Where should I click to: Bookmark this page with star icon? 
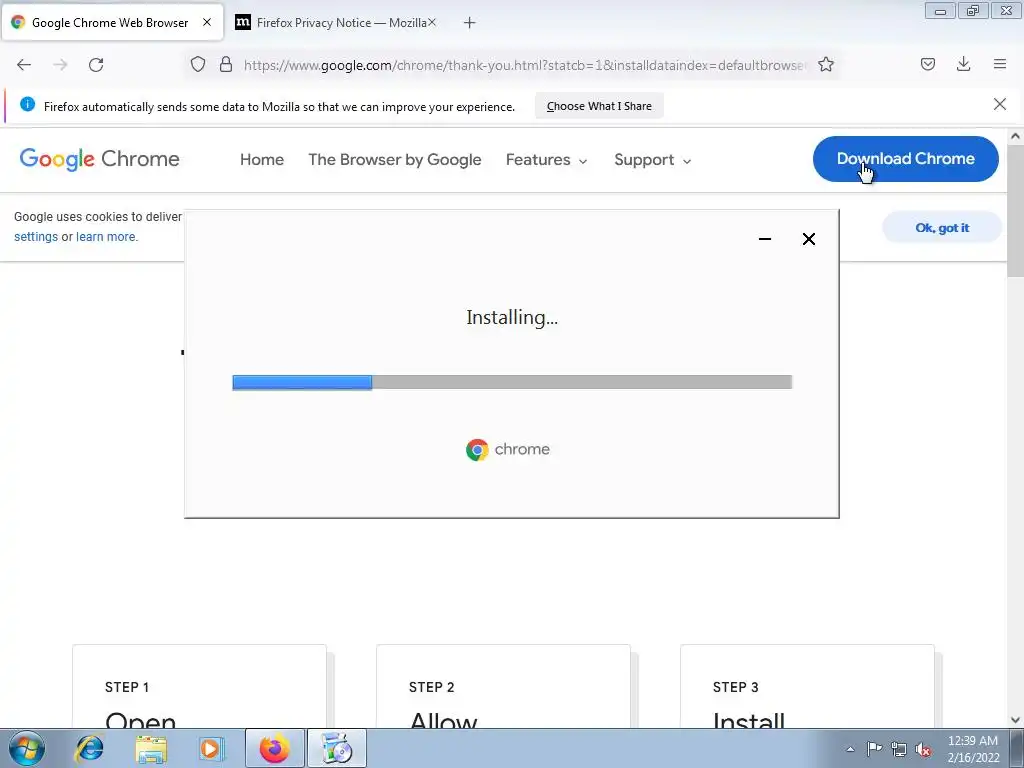tap(825, 64)
